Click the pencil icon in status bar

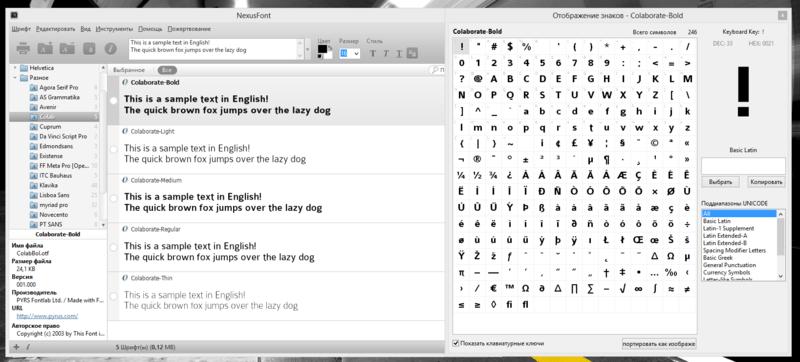28,347
